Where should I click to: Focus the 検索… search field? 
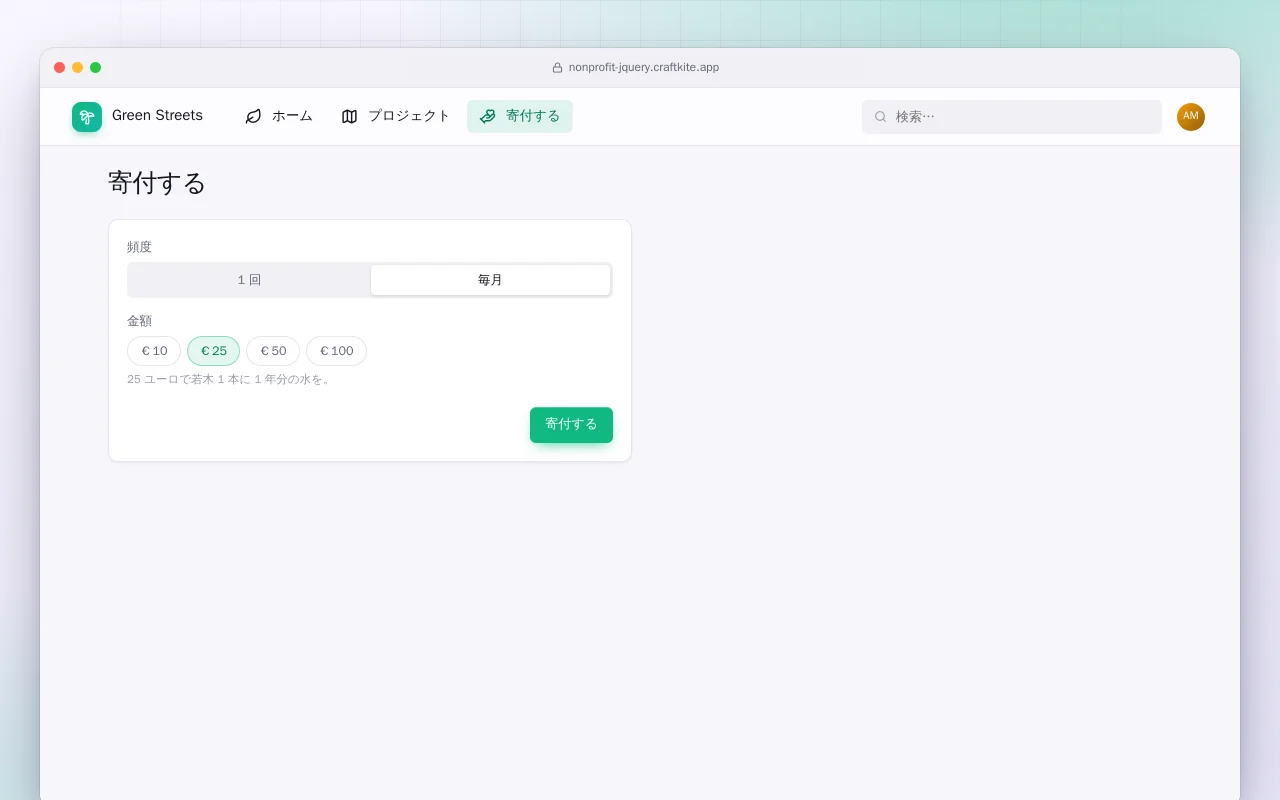click(x=1012, y=117)
